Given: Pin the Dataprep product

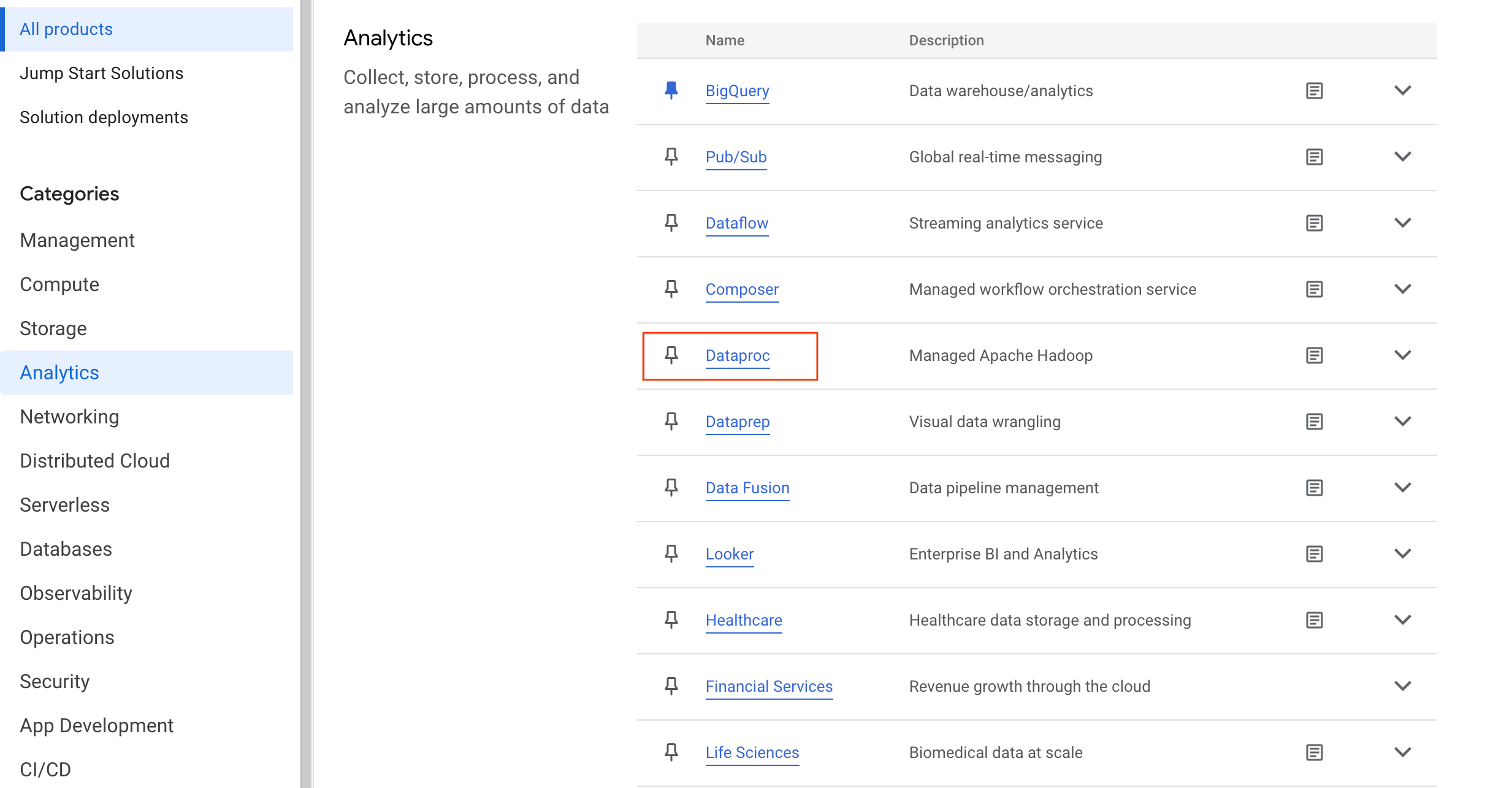Looking at the screenshot, I should click(x=671, y=422).
